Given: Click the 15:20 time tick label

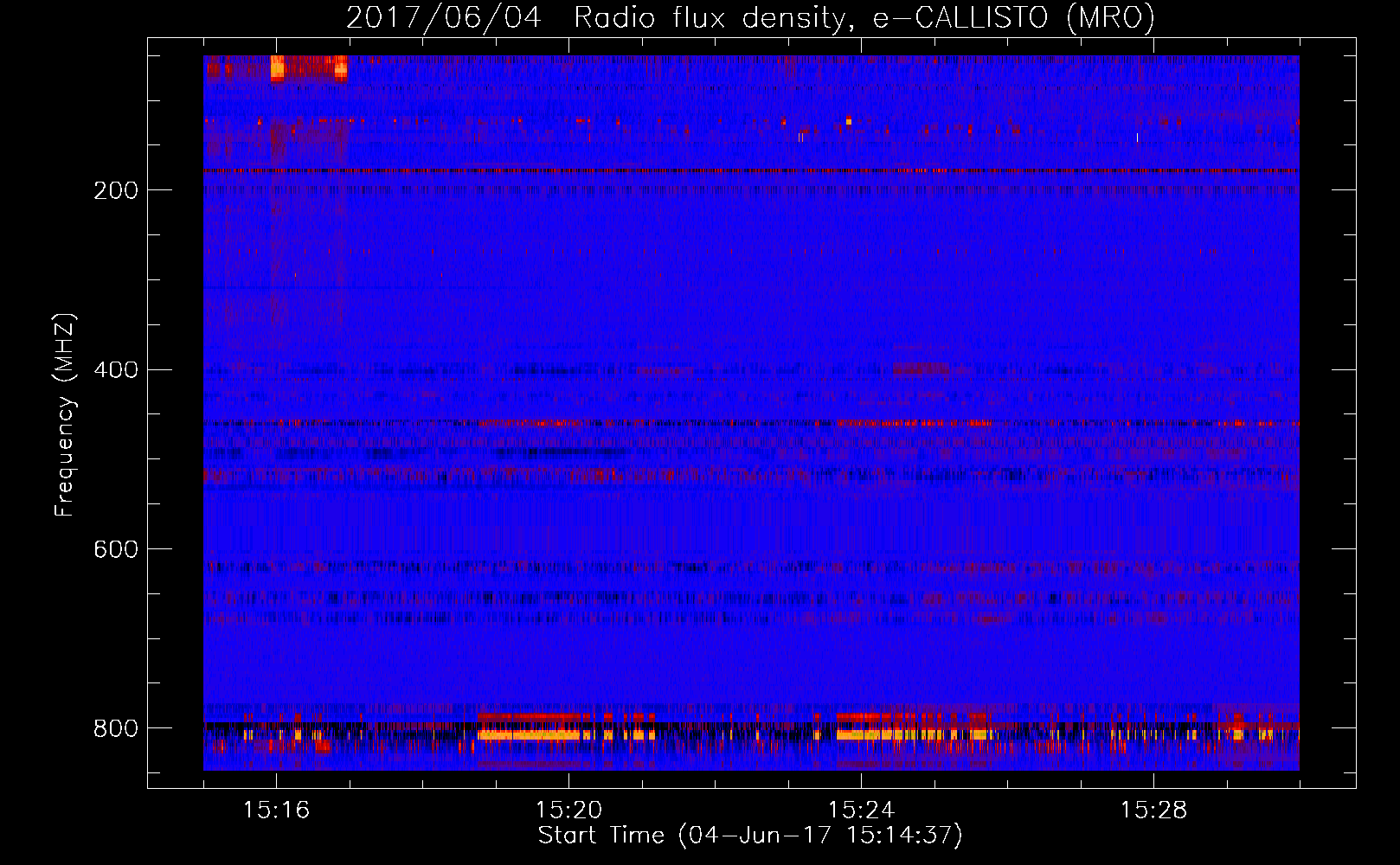Looking at the screenshot, I should coord(568,810).
